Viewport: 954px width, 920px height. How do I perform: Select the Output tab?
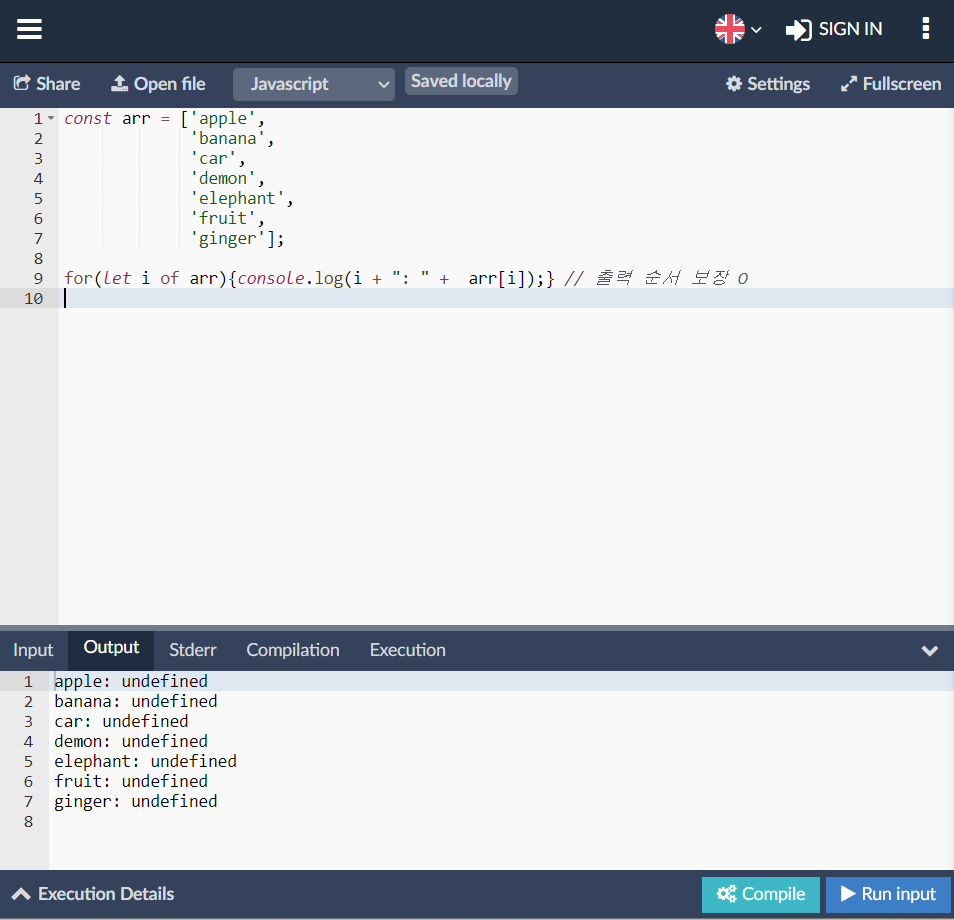pos(111,649)
